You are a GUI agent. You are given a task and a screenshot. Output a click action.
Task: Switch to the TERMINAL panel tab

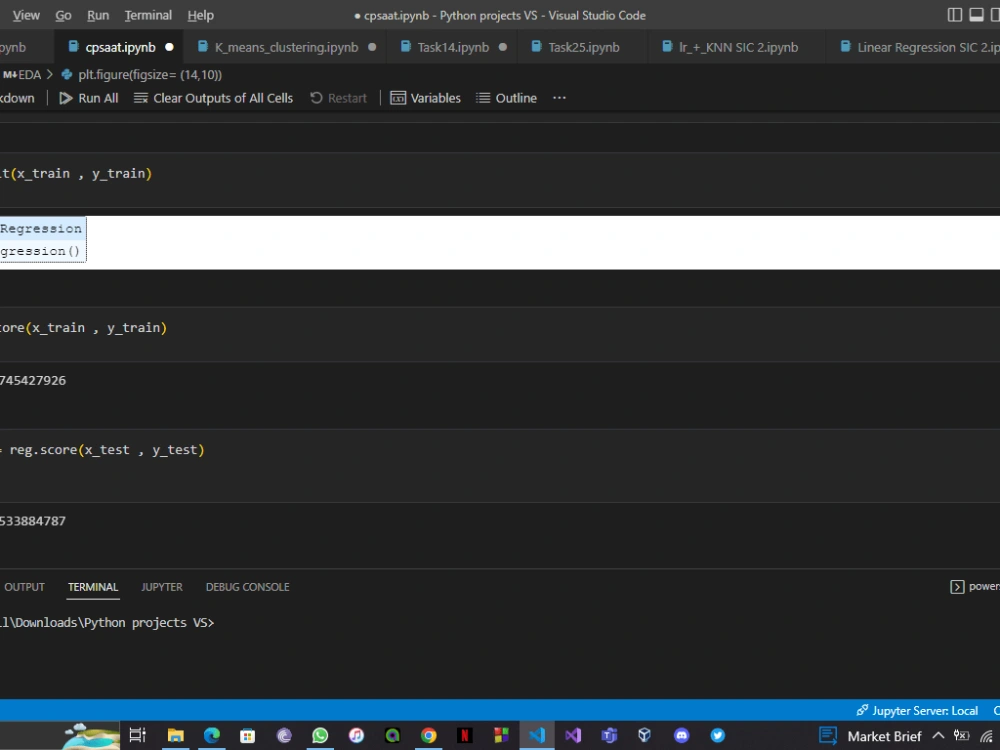pyautogui.click(x=93, y=587)
